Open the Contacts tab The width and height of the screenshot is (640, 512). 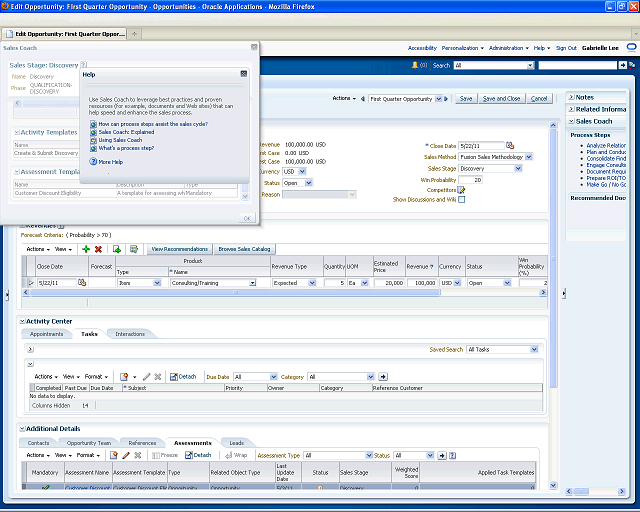pyautogui.click(x=38, y=443)
